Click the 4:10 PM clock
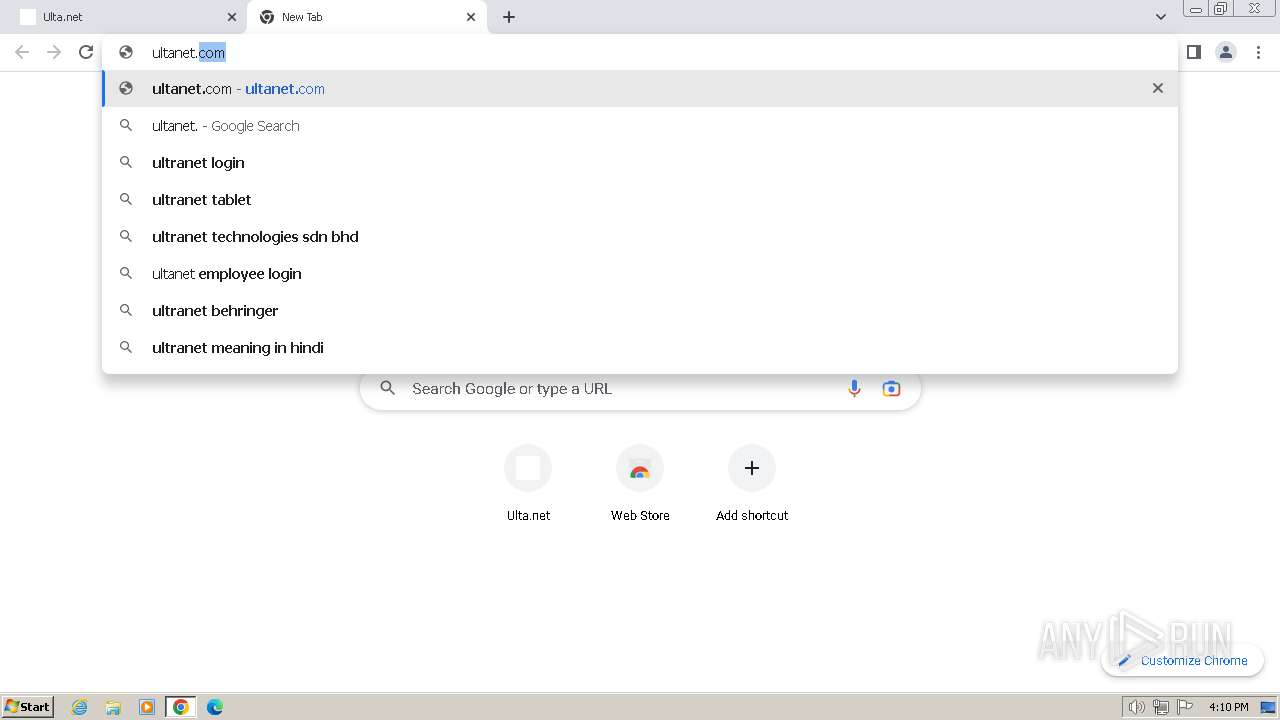This screenshot has width=1280, height=720. 1228,707
